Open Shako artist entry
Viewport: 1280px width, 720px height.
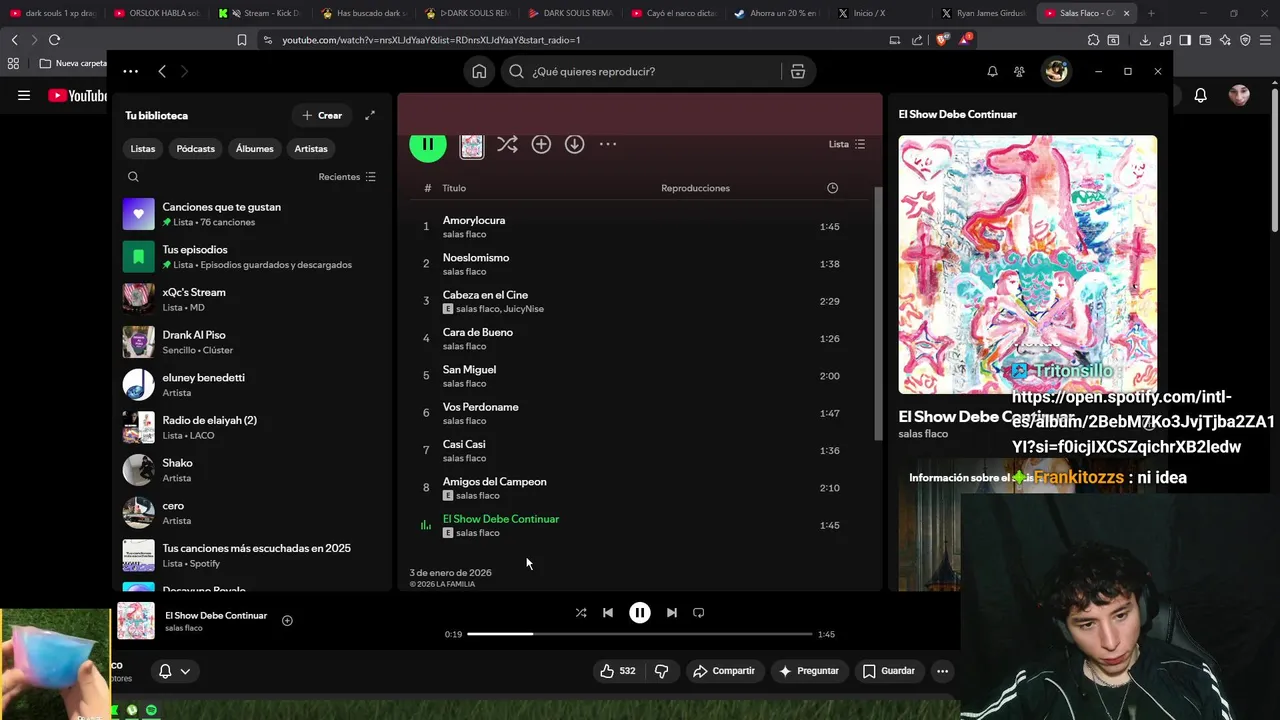pos(250,470)
